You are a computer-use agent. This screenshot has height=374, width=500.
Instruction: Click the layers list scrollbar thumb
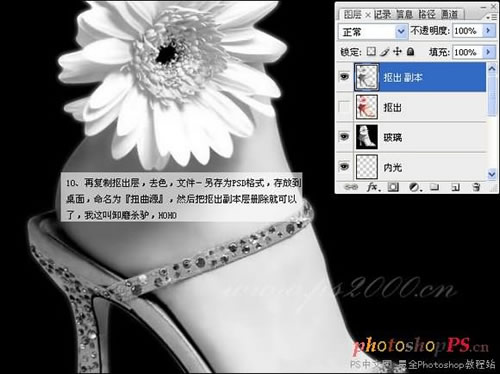pos(492,95)
